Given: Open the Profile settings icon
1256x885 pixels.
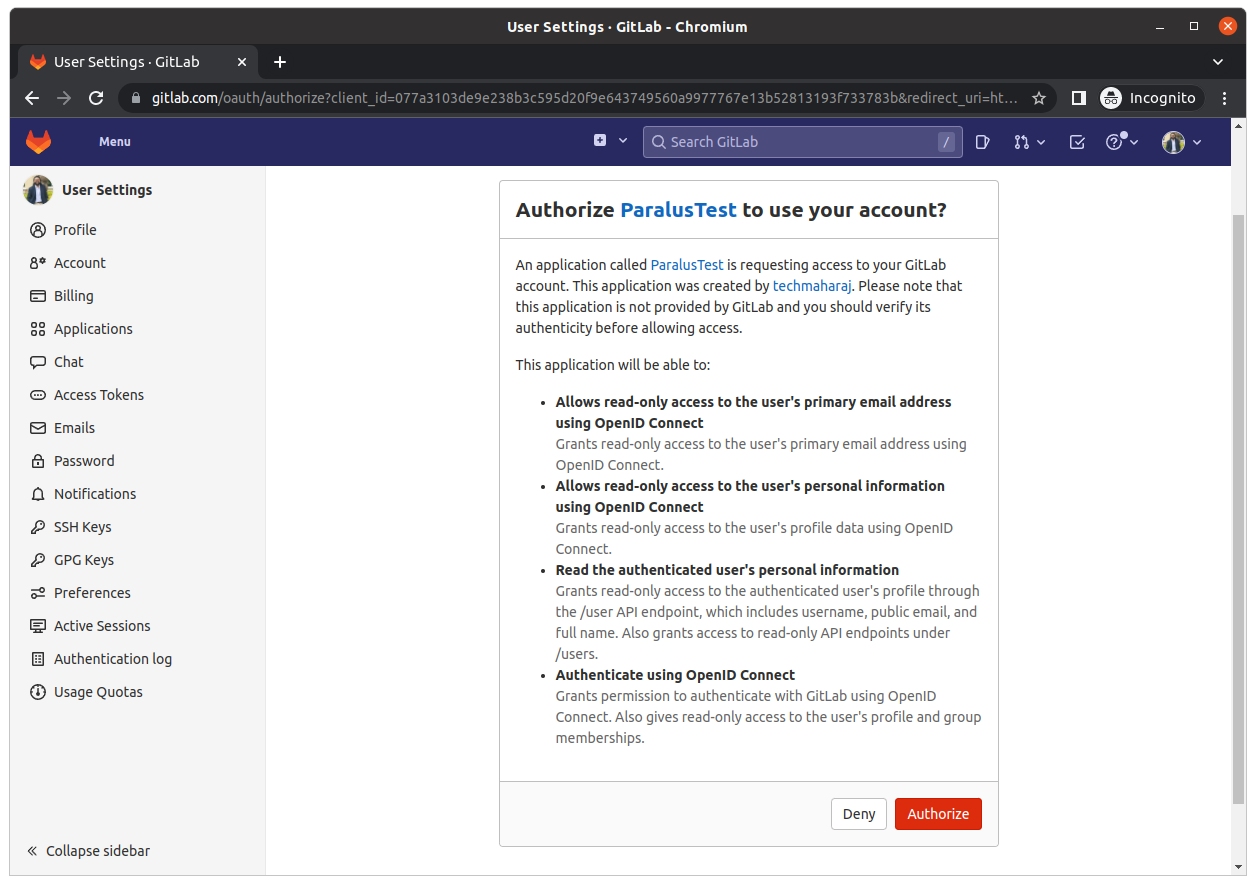Looking at the screenshot, I should coord(38,230).
